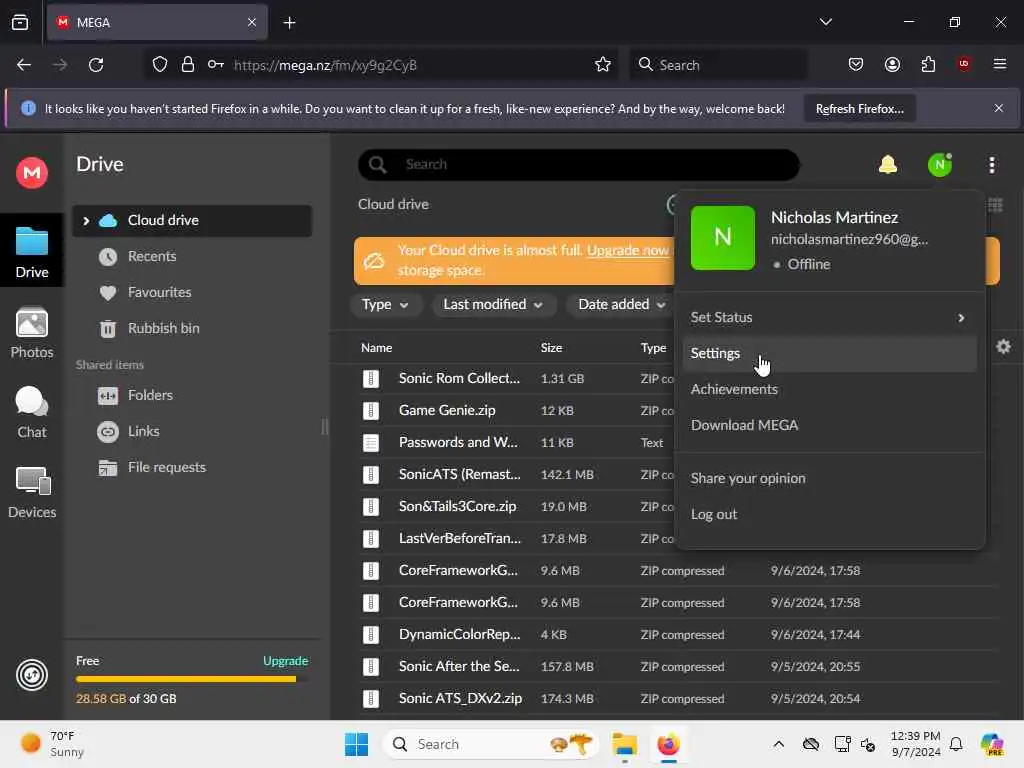Open the three-dot more menu in MEGA
The height and width of the screenshot is (768, 1024).
(x=991, y=165)
